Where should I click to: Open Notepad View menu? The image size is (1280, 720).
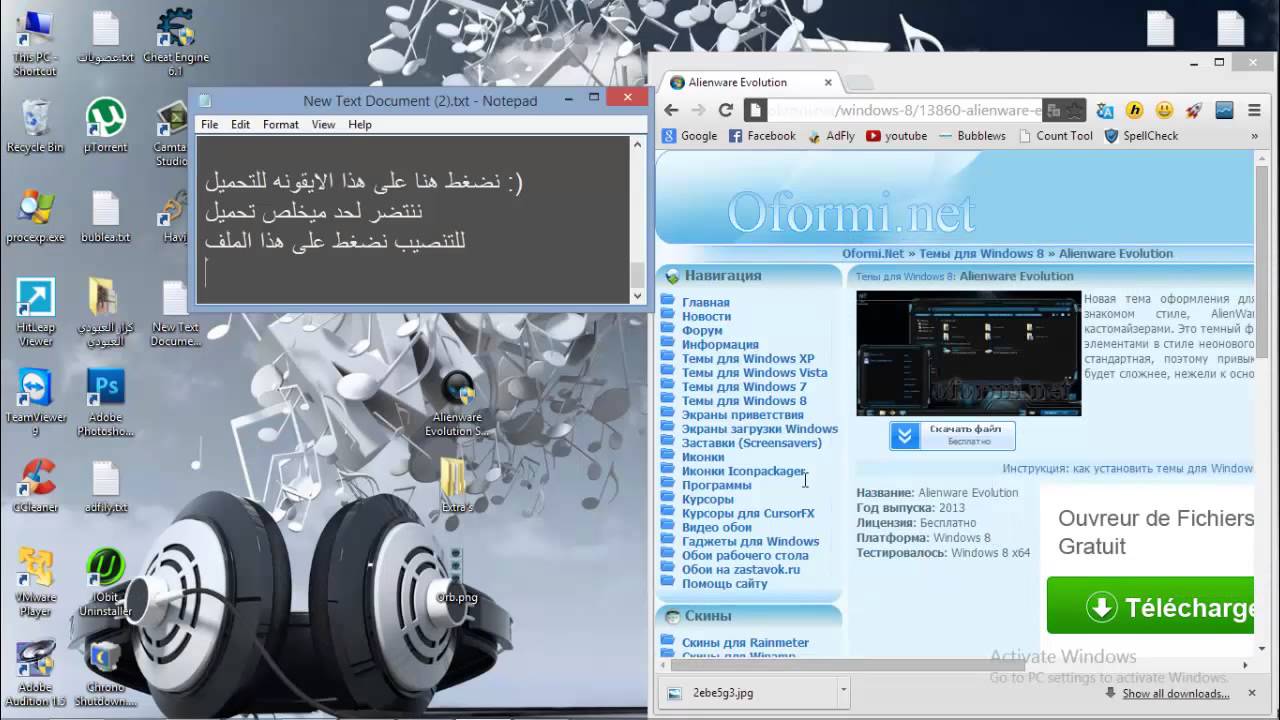323,125
